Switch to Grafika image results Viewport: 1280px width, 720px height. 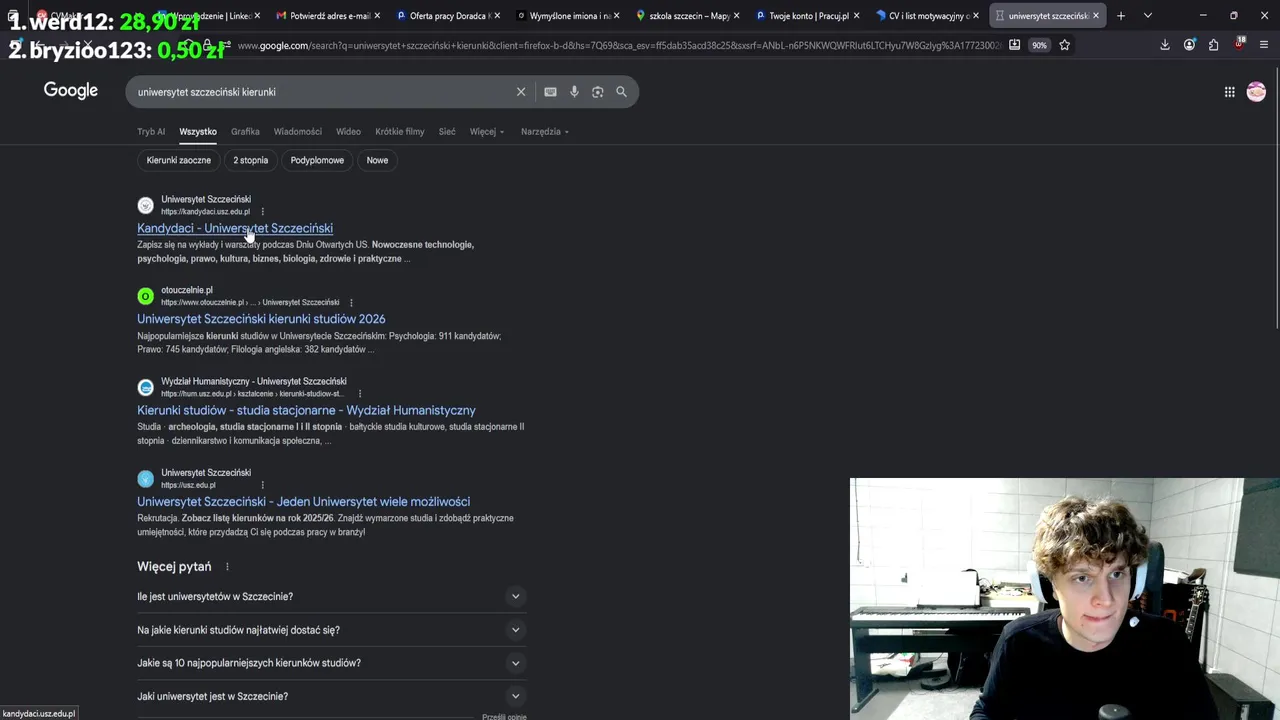[x=245, y=132]
